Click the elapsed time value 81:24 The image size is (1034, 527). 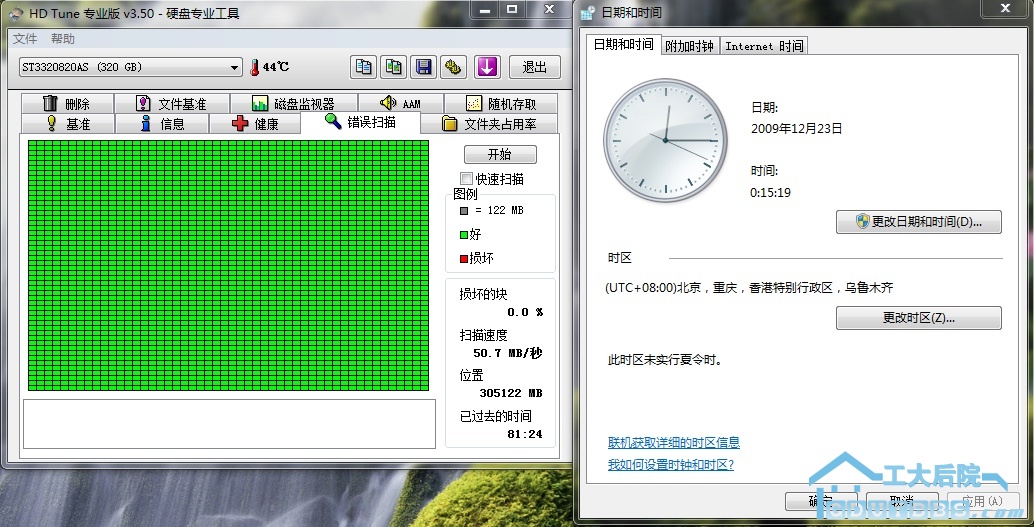[526, 434]
